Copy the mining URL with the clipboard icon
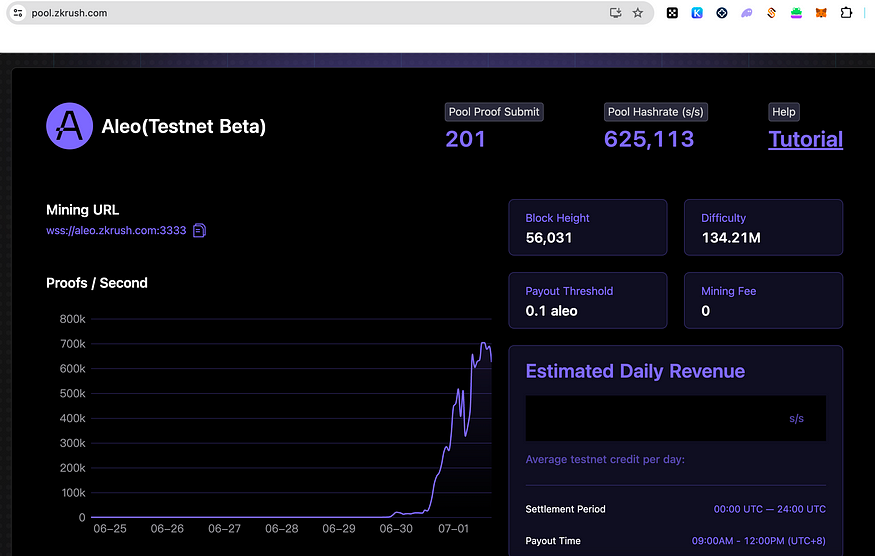Viewport: 875px width, 556px height. pos(199,231)
